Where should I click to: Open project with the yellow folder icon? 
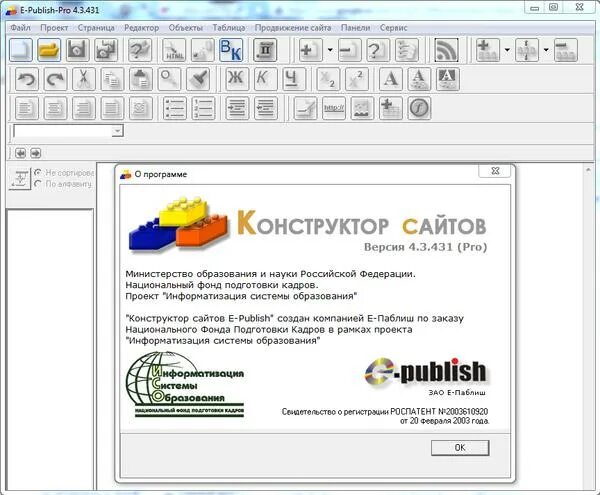pos(49,50)
